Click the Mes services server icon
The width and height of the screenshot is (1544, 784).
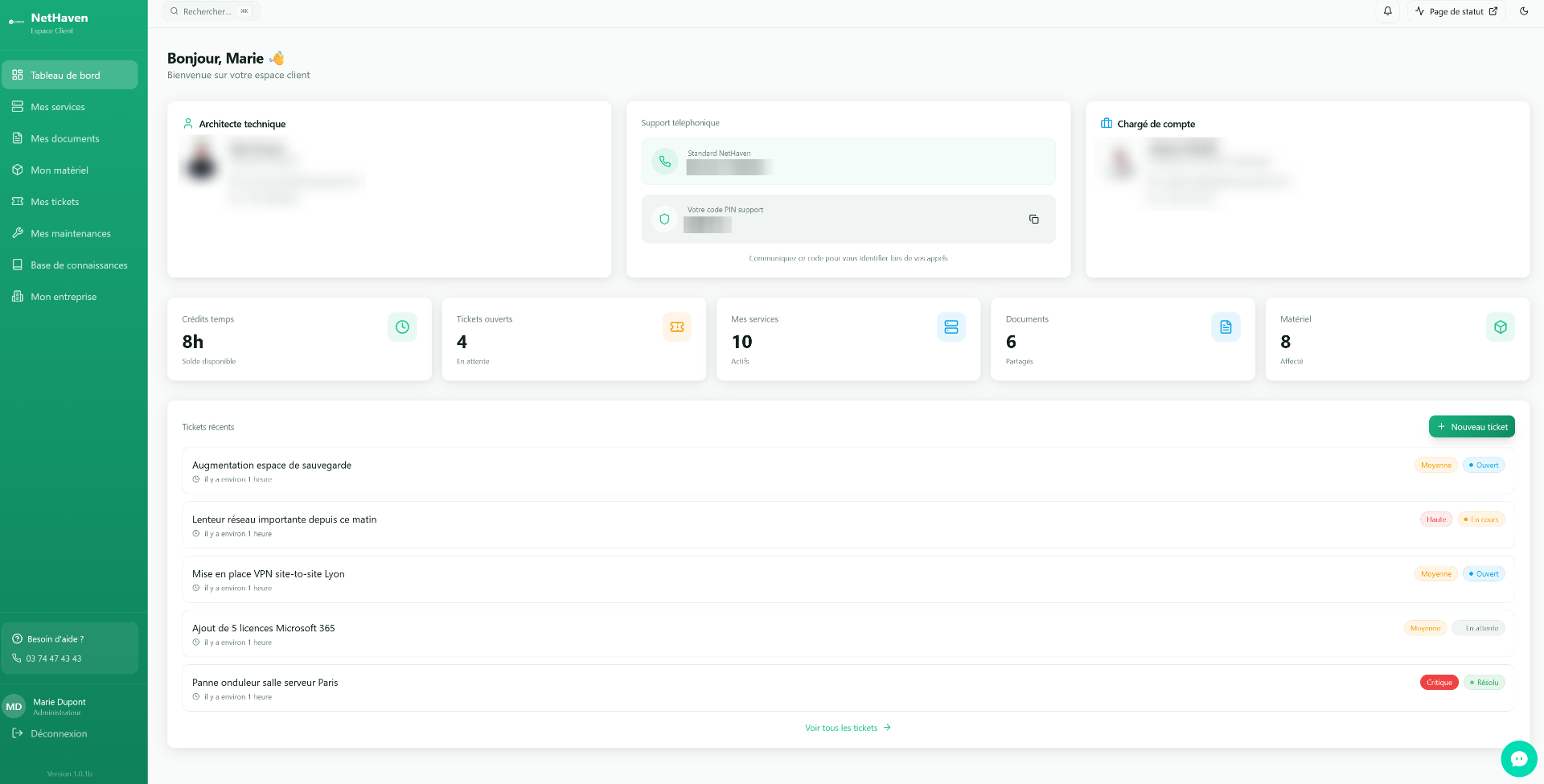coord(951,327)
